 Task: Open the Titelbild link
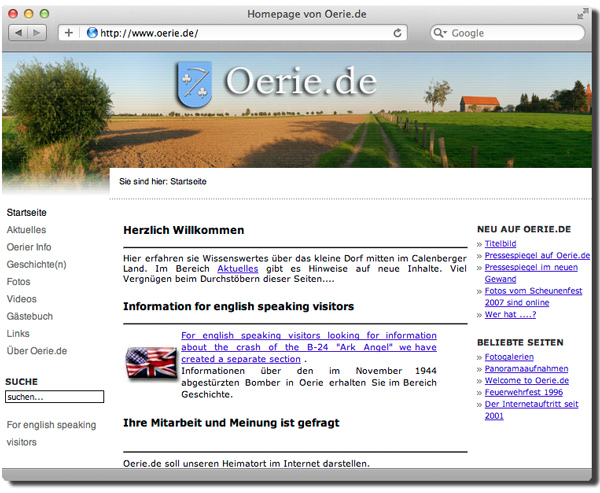pos(501,244)
